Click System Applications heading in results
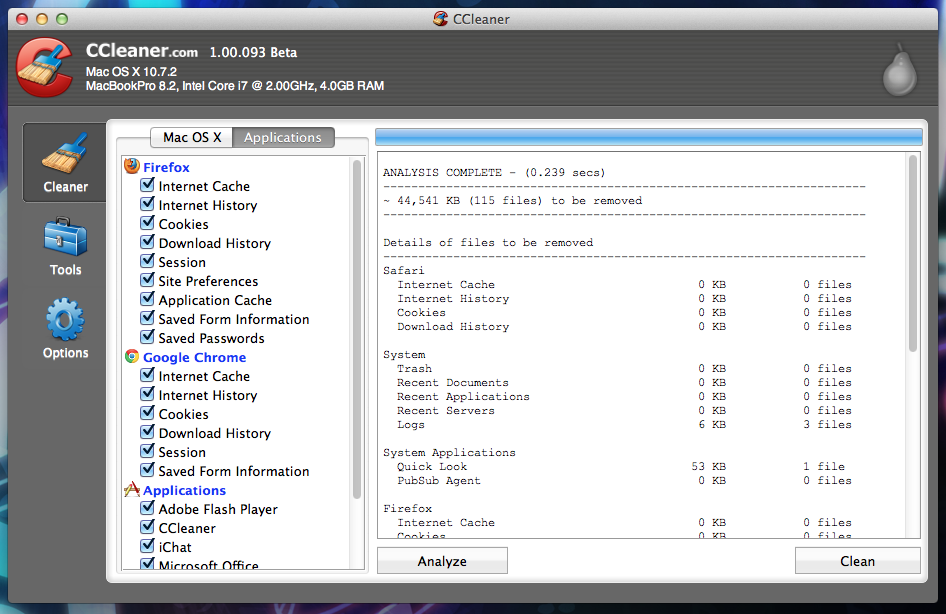 (x=449, y=452)
